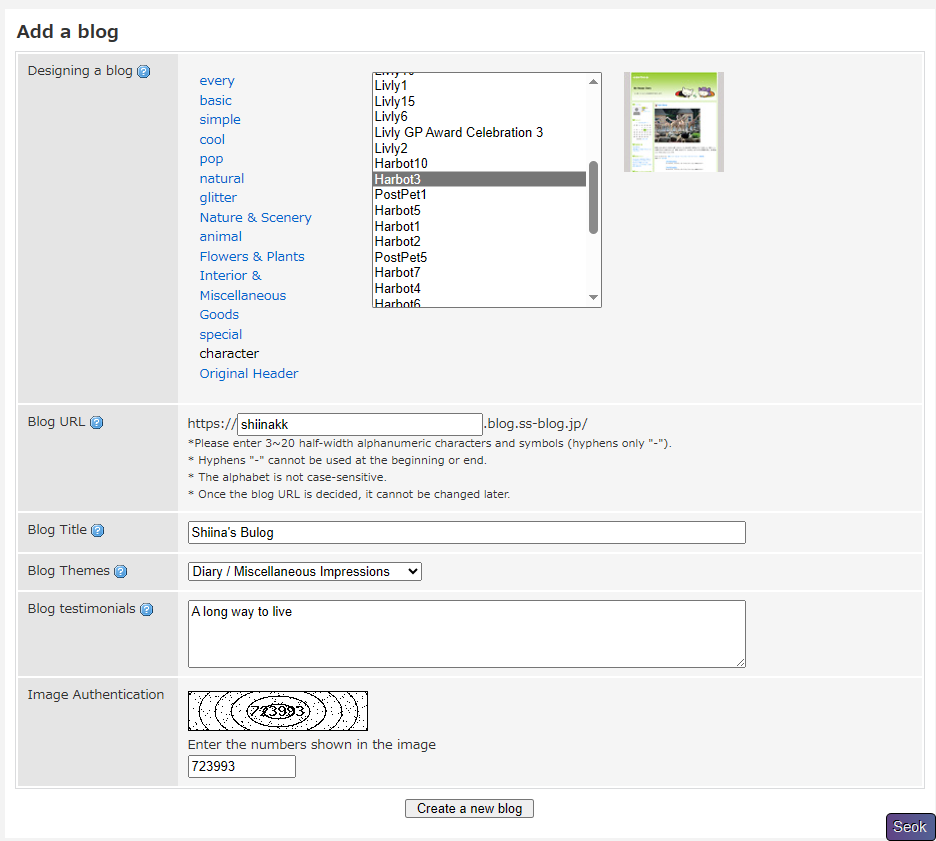Select 'Livly GP Award Celebration 3' design
This screenshot has height=841, width=936.
(459, 133)
